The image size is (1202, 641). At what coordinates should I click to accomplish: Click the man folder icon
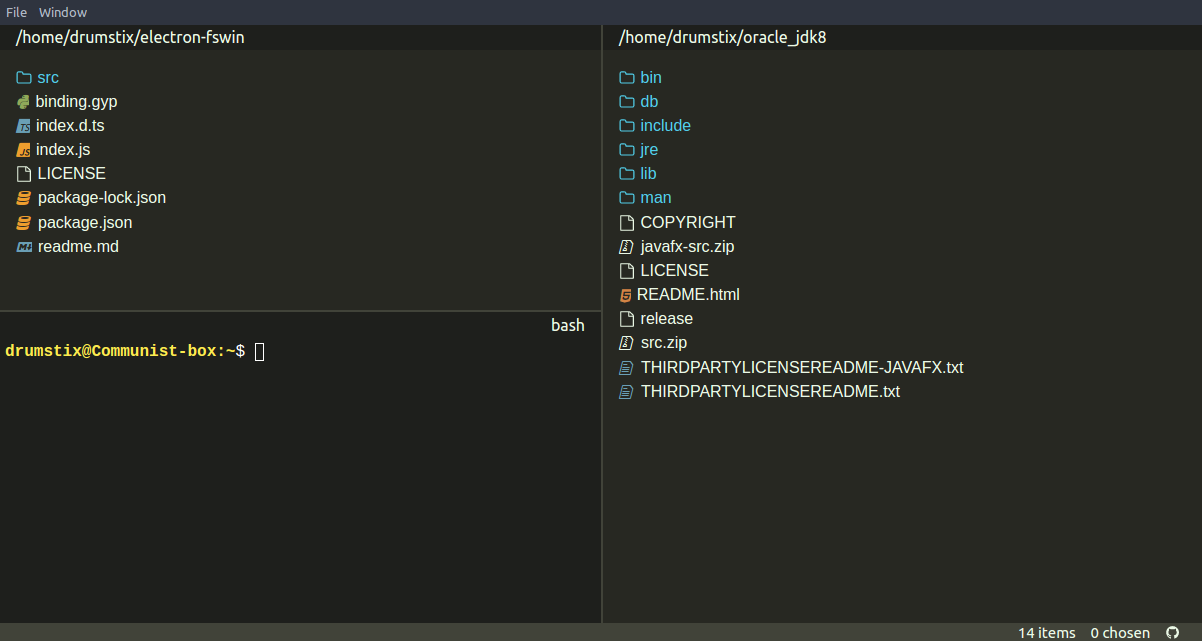627,197
